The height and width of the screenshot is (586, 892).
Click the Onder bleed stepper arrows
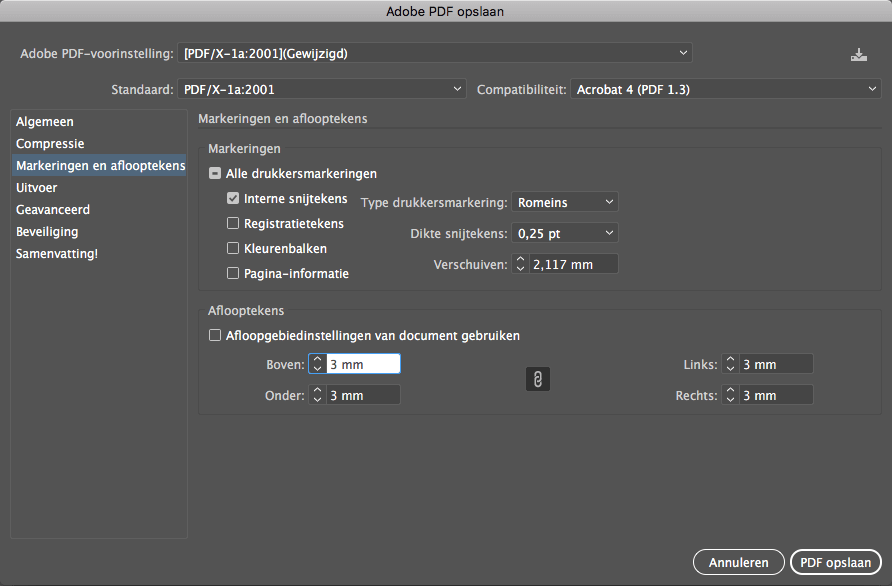[317, 395]
